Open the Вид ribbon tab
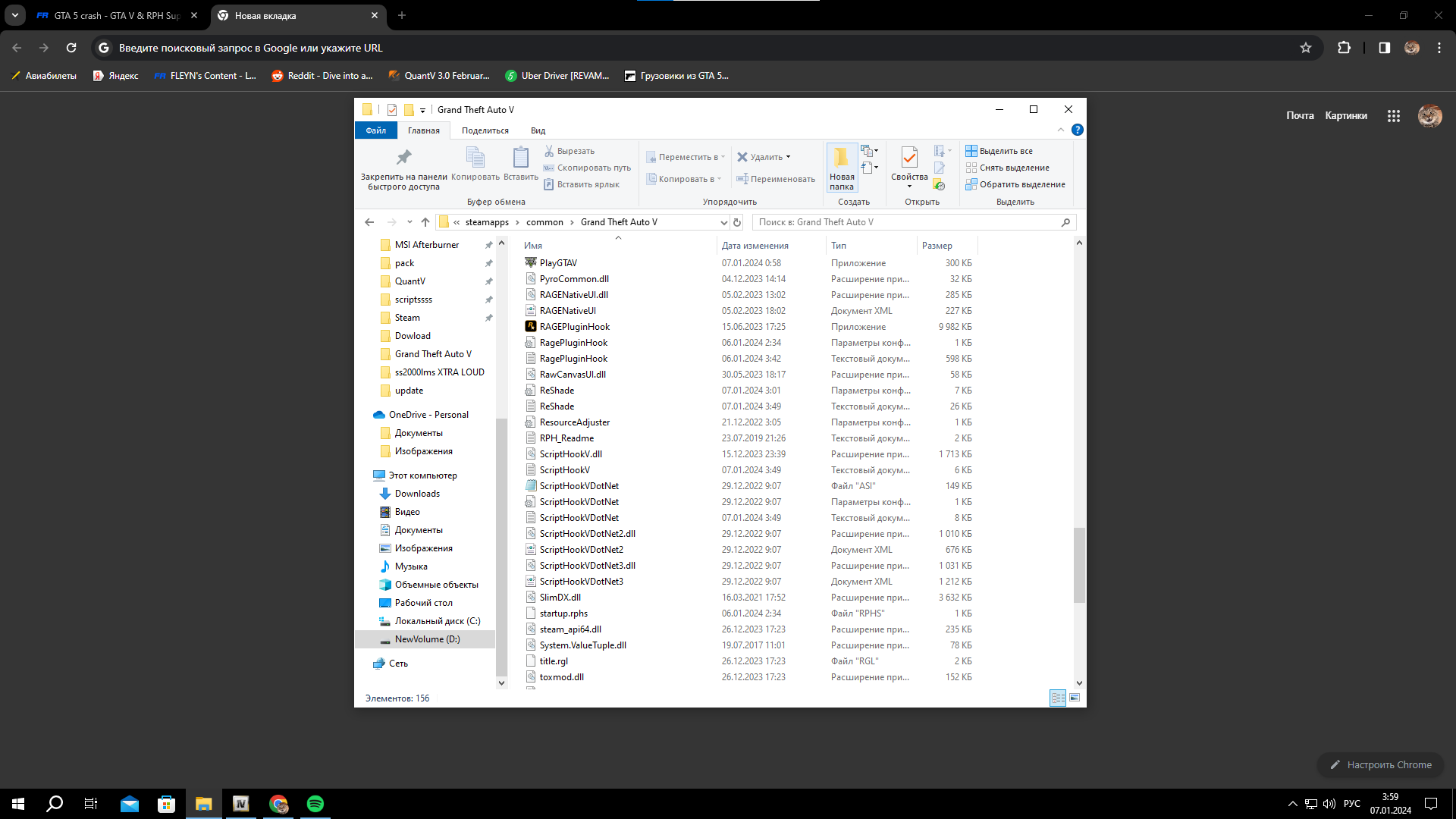 (x=538, y=130)
